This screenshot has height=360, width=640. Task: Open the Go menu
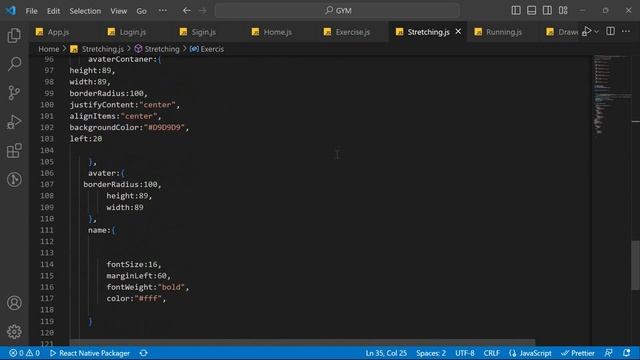coord(141,11)
